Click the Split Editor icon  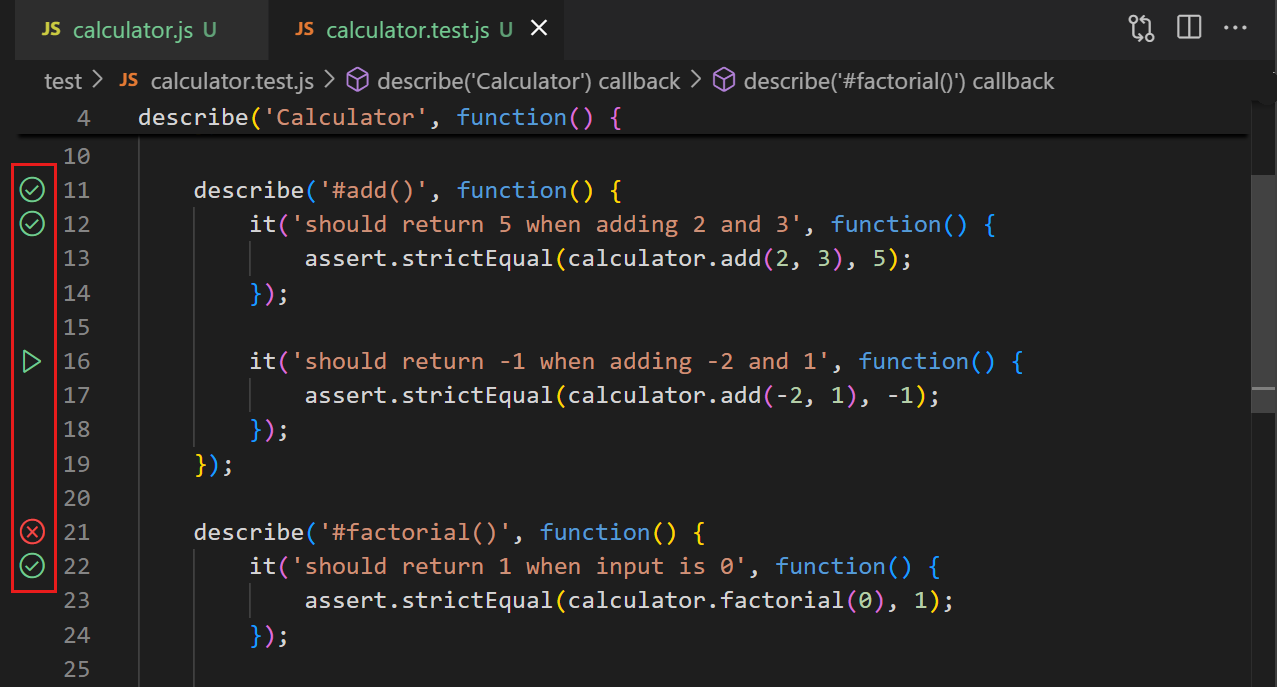(1188, 27)
